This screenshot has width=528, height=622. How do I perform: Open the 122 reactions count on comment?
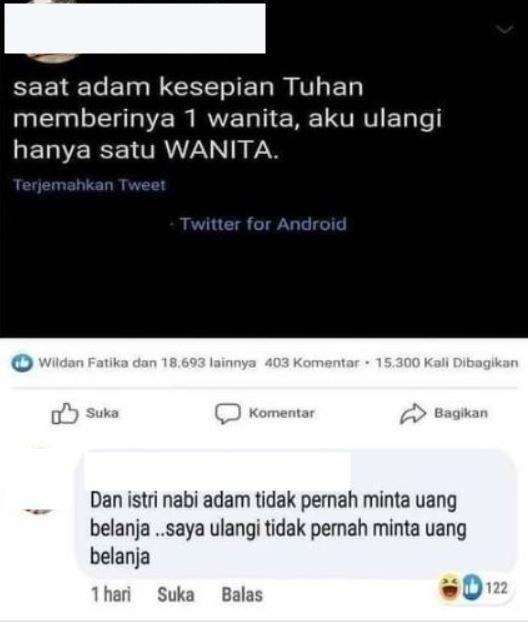point(497,588)
